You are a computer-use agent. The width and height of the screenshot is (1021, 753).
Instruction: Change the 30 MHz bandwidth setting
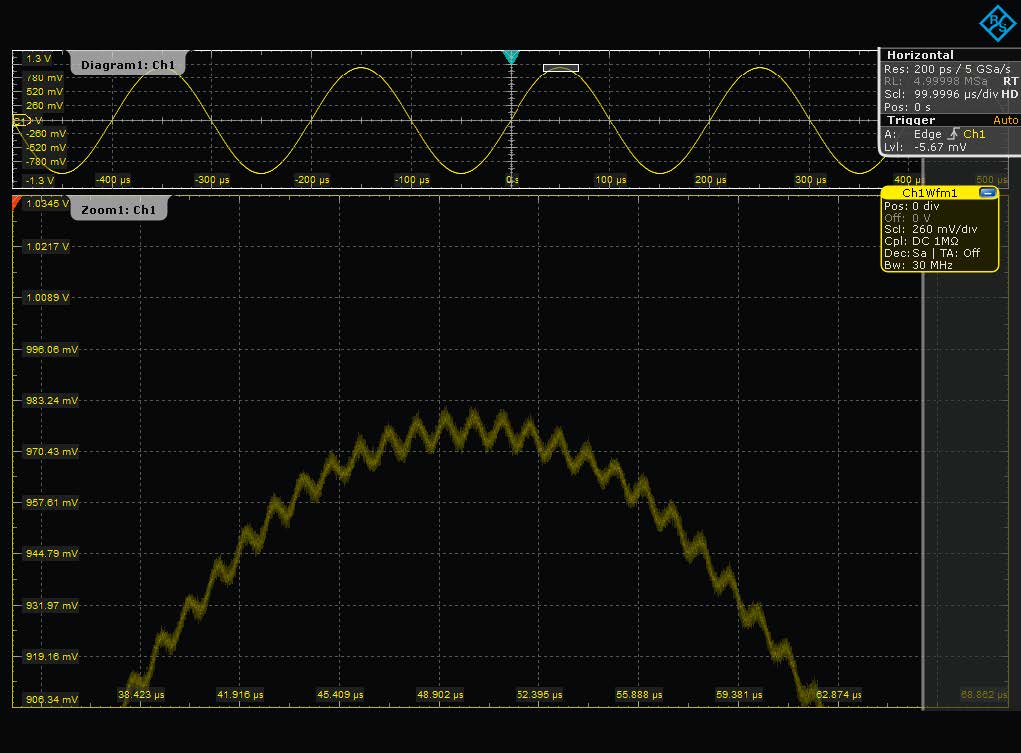click(933, 265)
